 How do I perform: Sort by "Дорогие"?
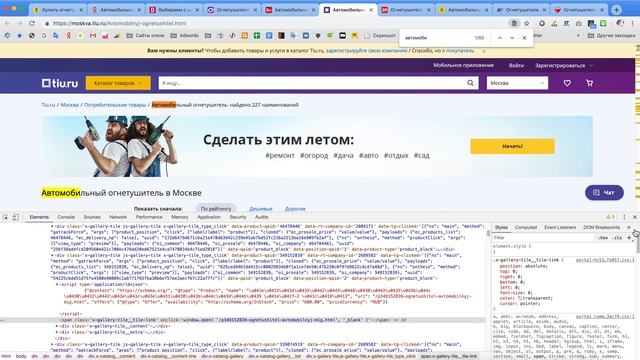coord(295,209)
